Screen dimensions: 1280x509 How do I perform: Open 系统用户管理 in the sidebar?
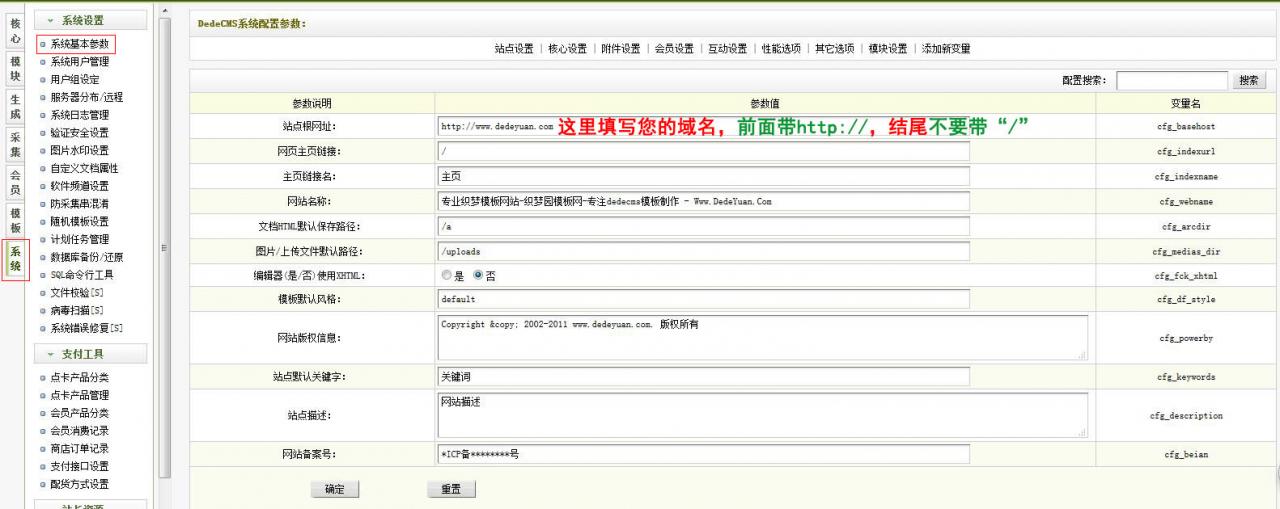pos(80,62)
